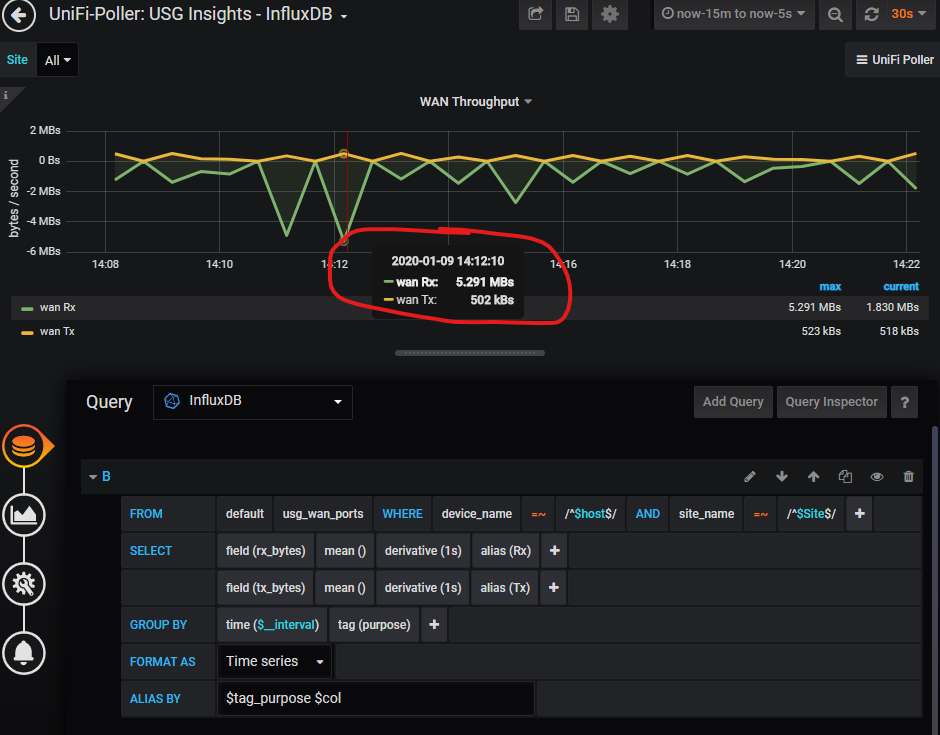Duplicate query B with the copy icon
This screenshot has height=735, width=940.
pyautogui.click(x=845, y=476)
